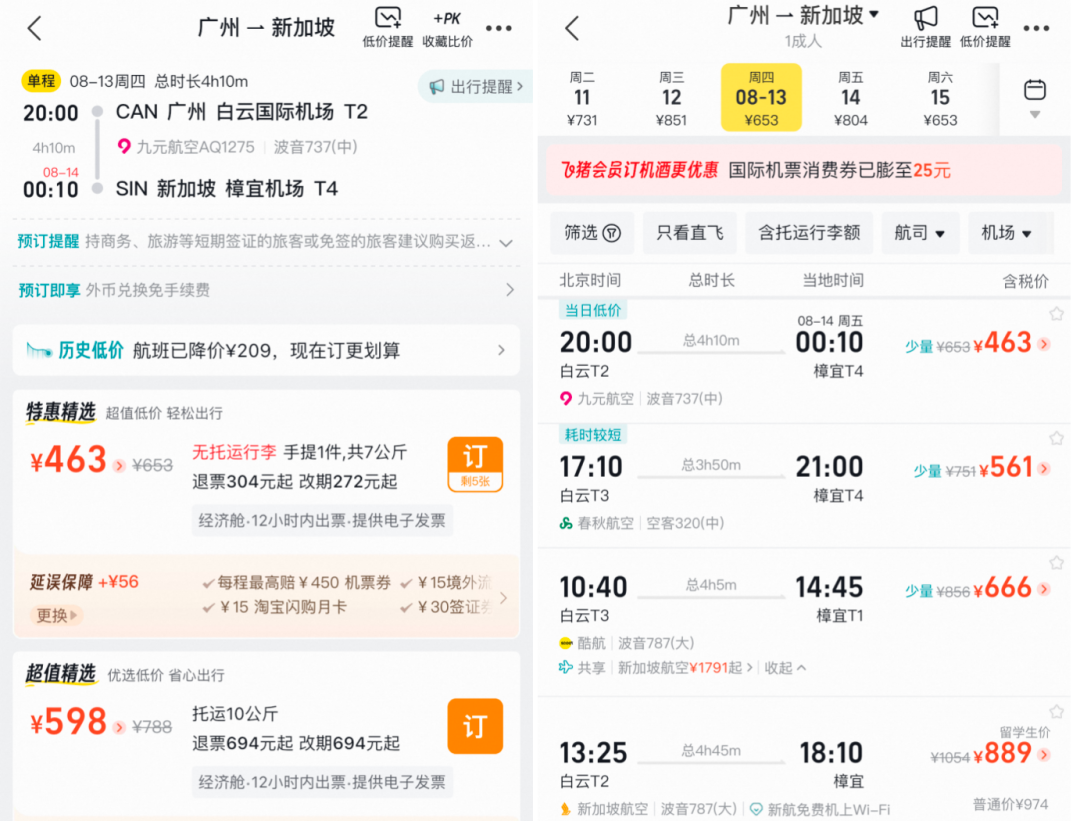Tap 更换 under 延误保障

[x=56, y=614]
